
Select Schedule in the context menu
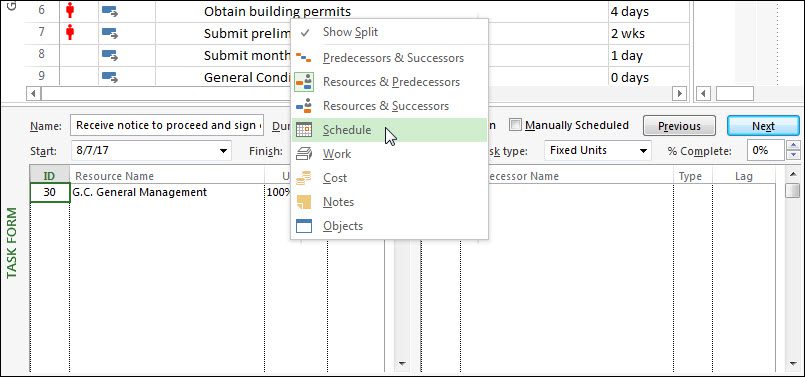[x=389, y=130]
